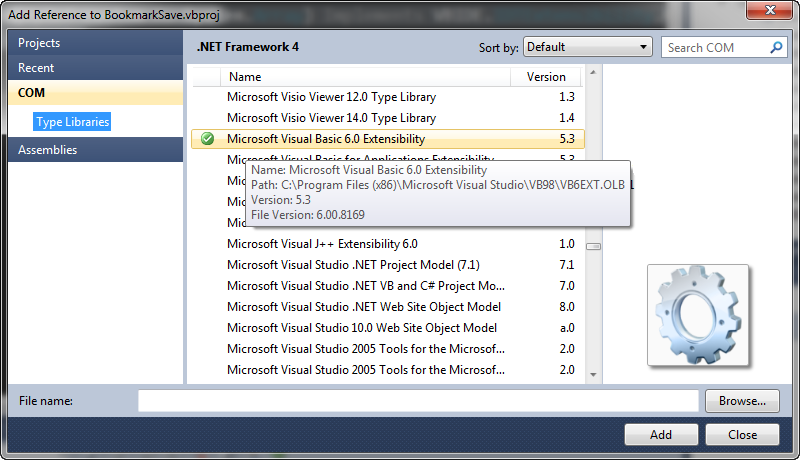800x460 pixels.
Task: Click the search magnifier icon
Action: (776, 47)
